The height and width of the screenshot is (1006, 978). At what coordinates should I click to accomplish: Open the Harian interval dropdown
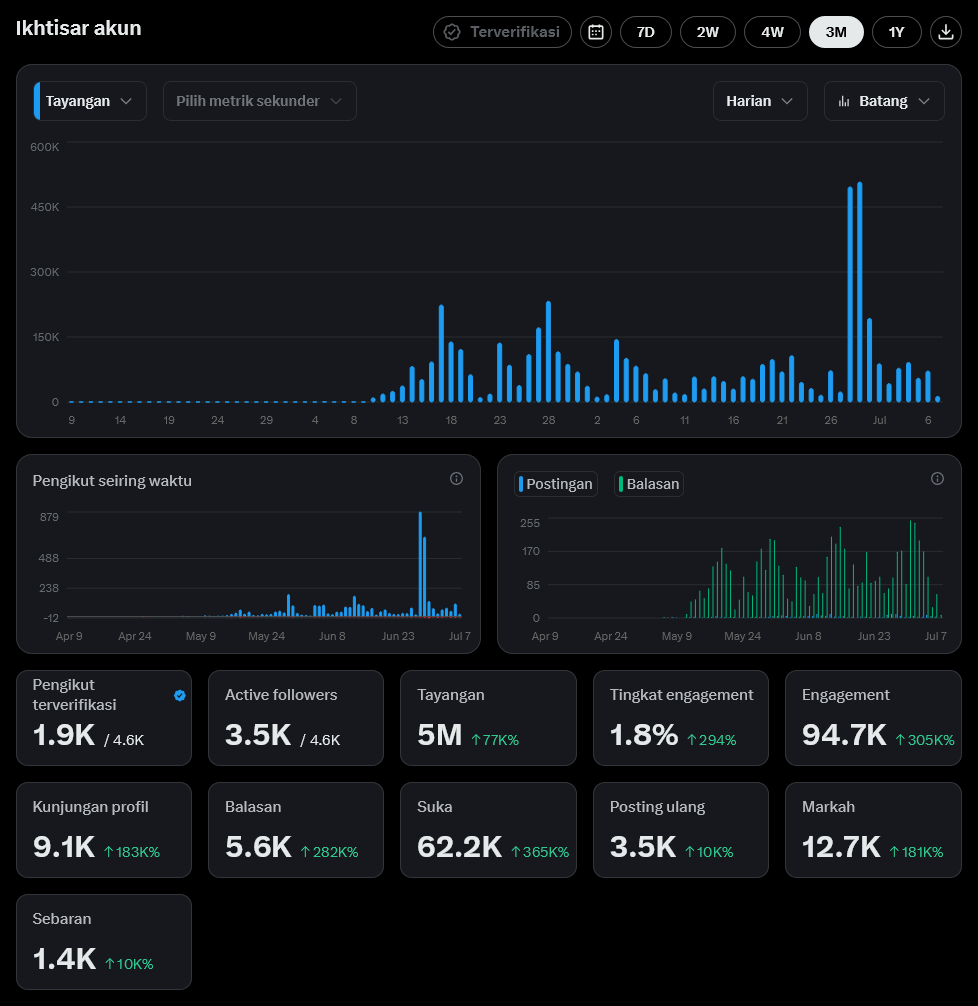[760, 101]
